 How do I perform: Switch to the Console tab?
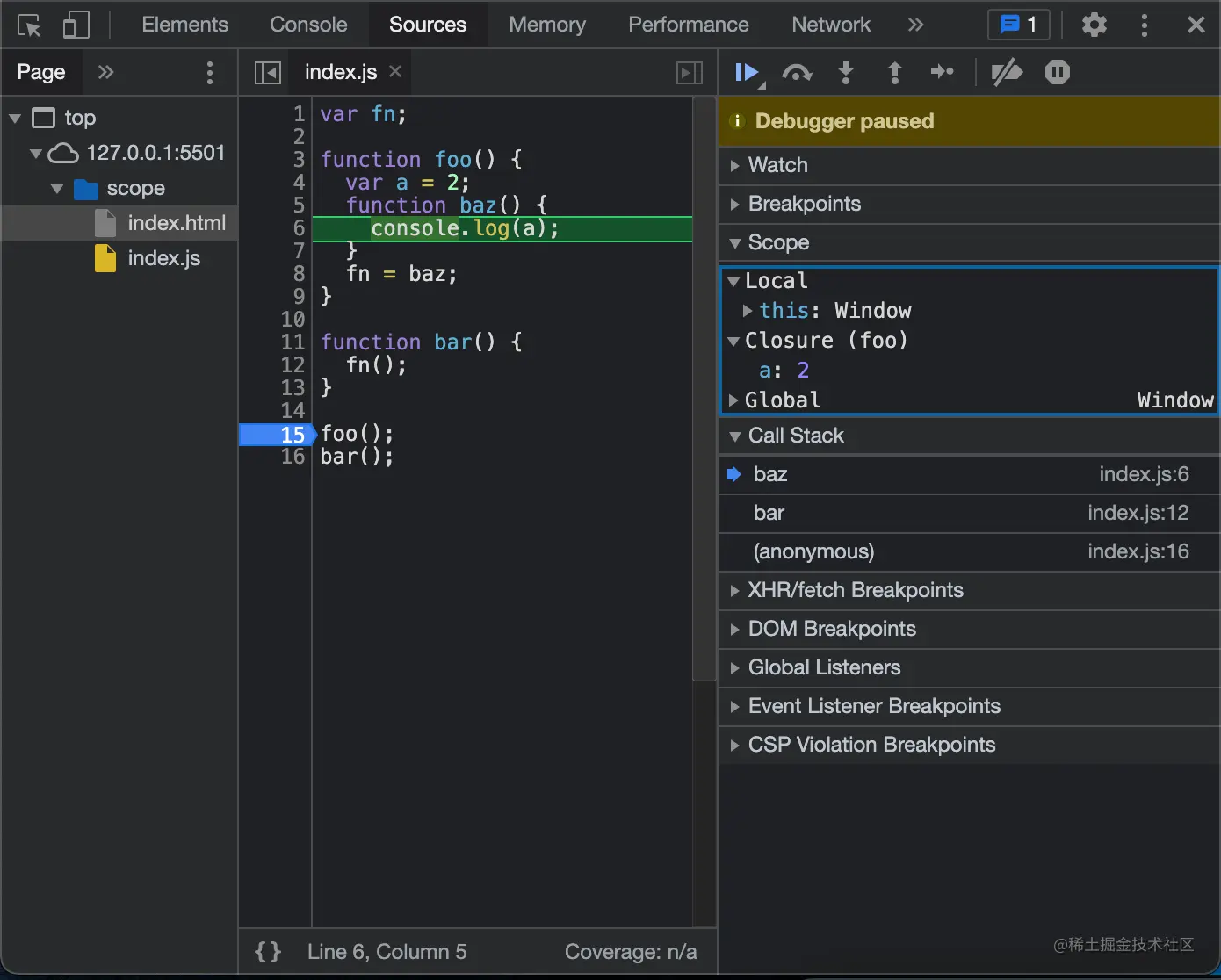click(x=308, y=25)
